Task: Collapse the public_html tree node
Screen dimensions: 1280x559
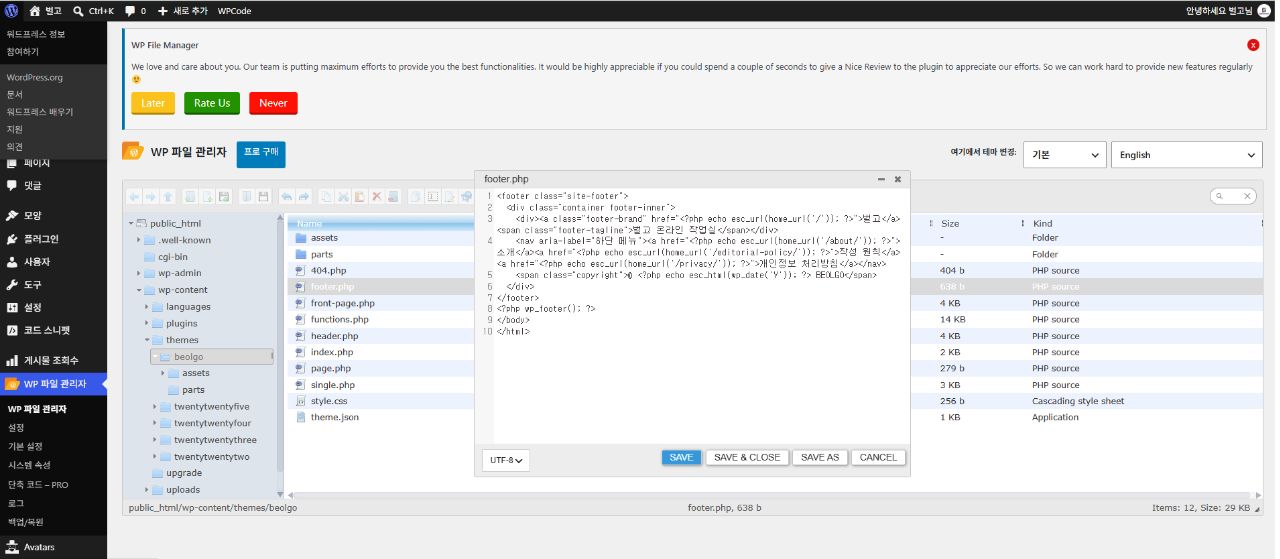Action: pyautogui.click(x=131, y=224)
